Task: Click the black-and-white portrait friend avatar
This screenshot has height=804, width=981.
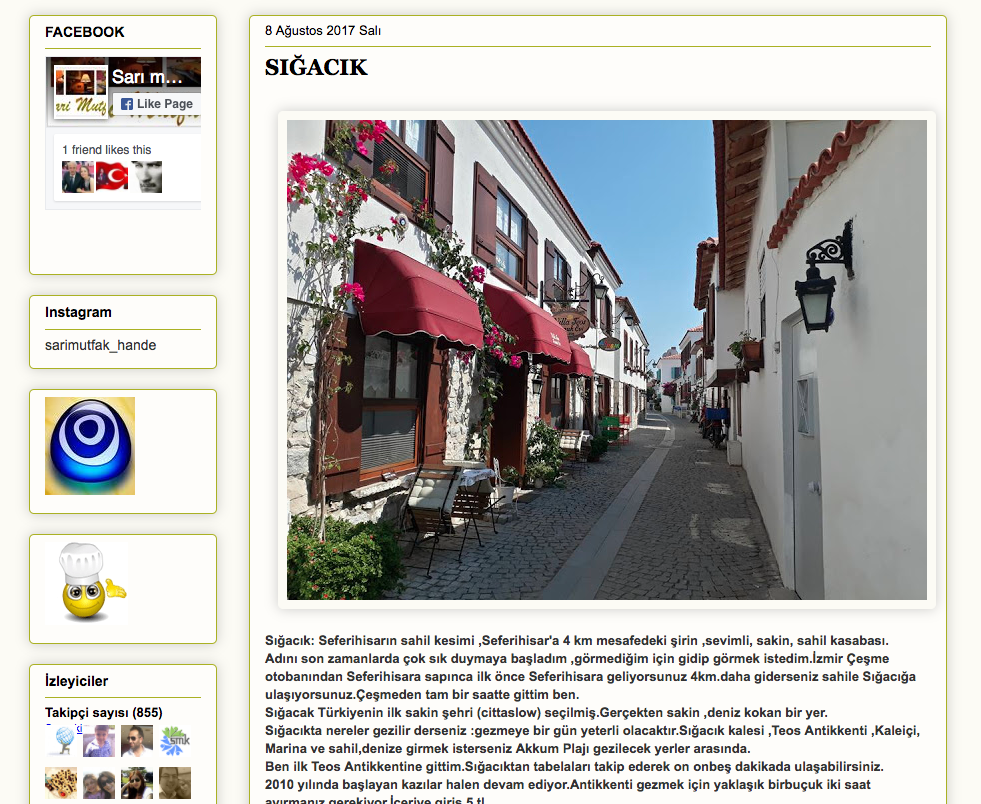Action: (146, 177)
